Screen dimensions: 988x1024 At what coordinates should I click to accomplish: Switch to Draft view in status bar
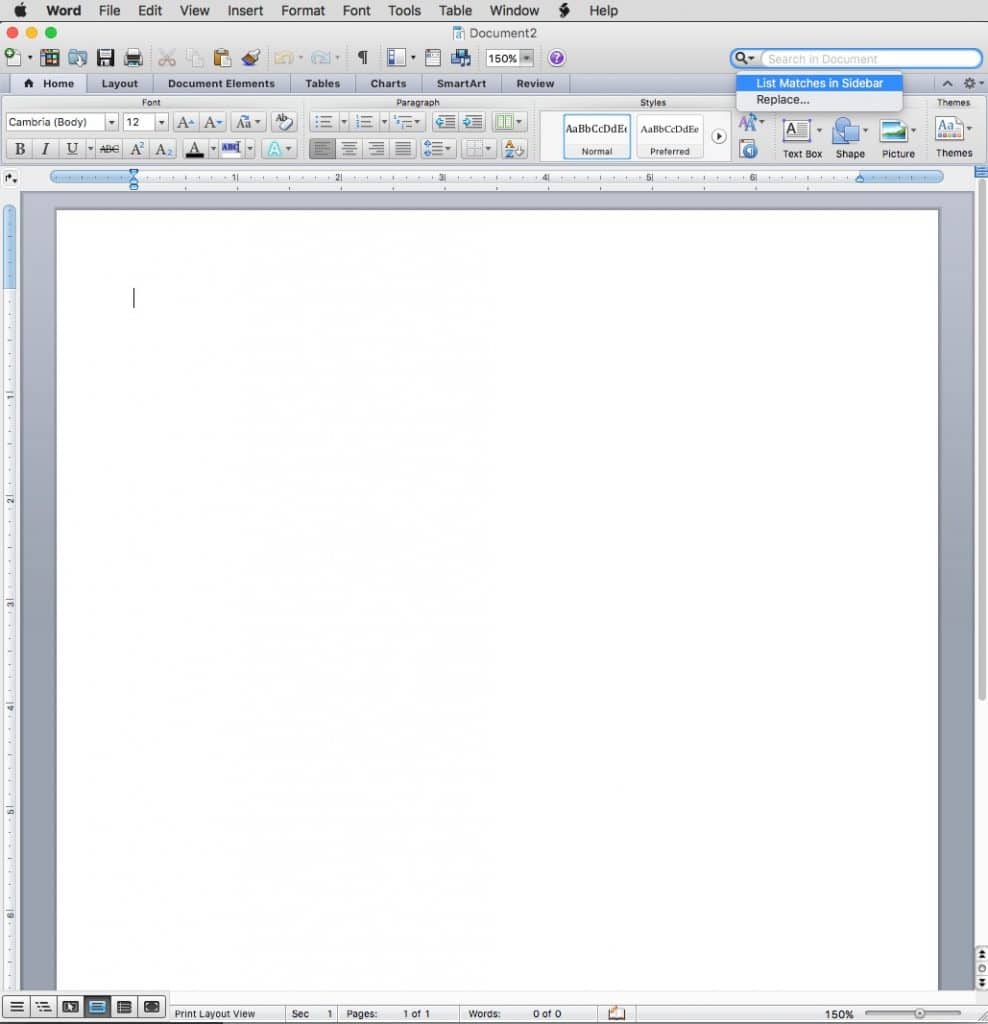[x=15, y=1006]
